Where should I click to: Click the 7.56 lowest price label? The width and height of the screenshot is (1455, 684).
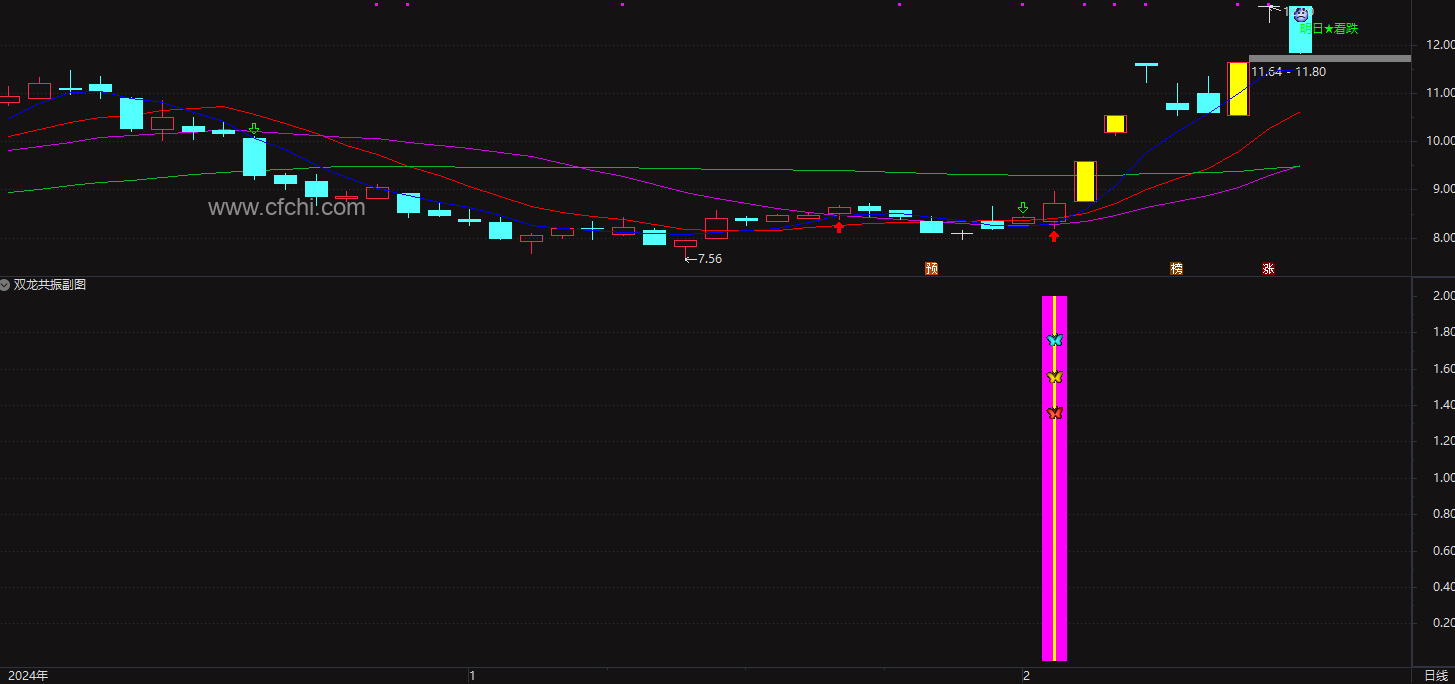703,259
